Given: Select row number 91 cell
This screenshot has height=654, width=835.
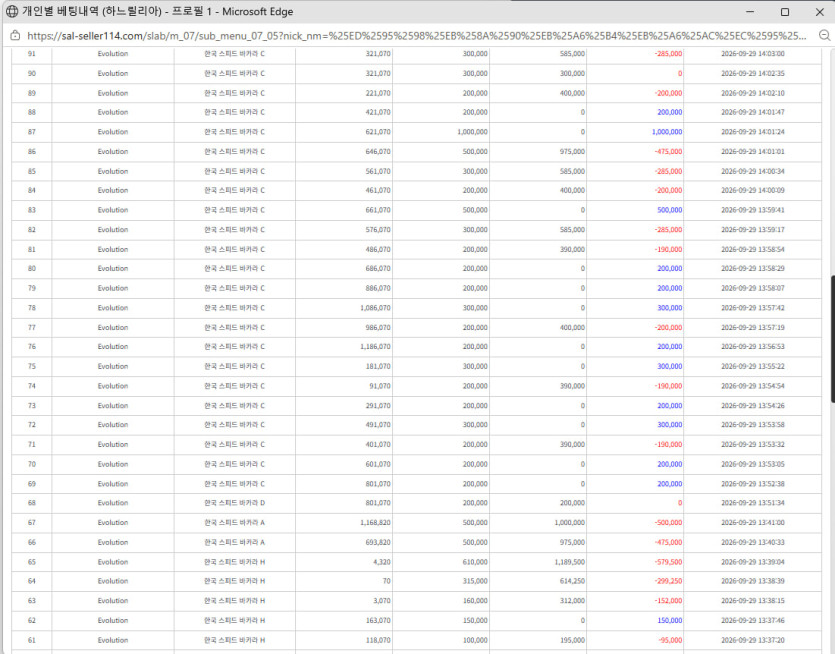Looking at the screenshot, I should [x=32, y=54].
